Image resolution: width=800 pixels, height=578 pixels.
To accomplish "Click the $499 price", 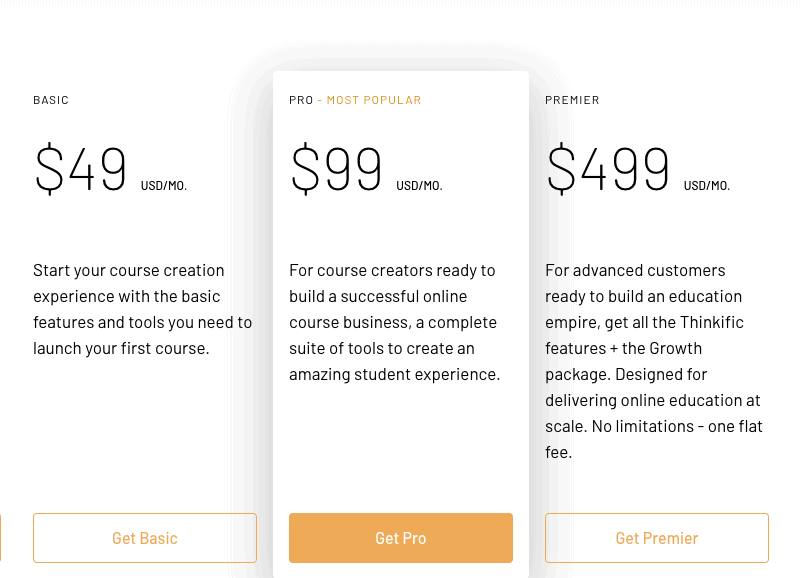I will click(x=608, y=169).
